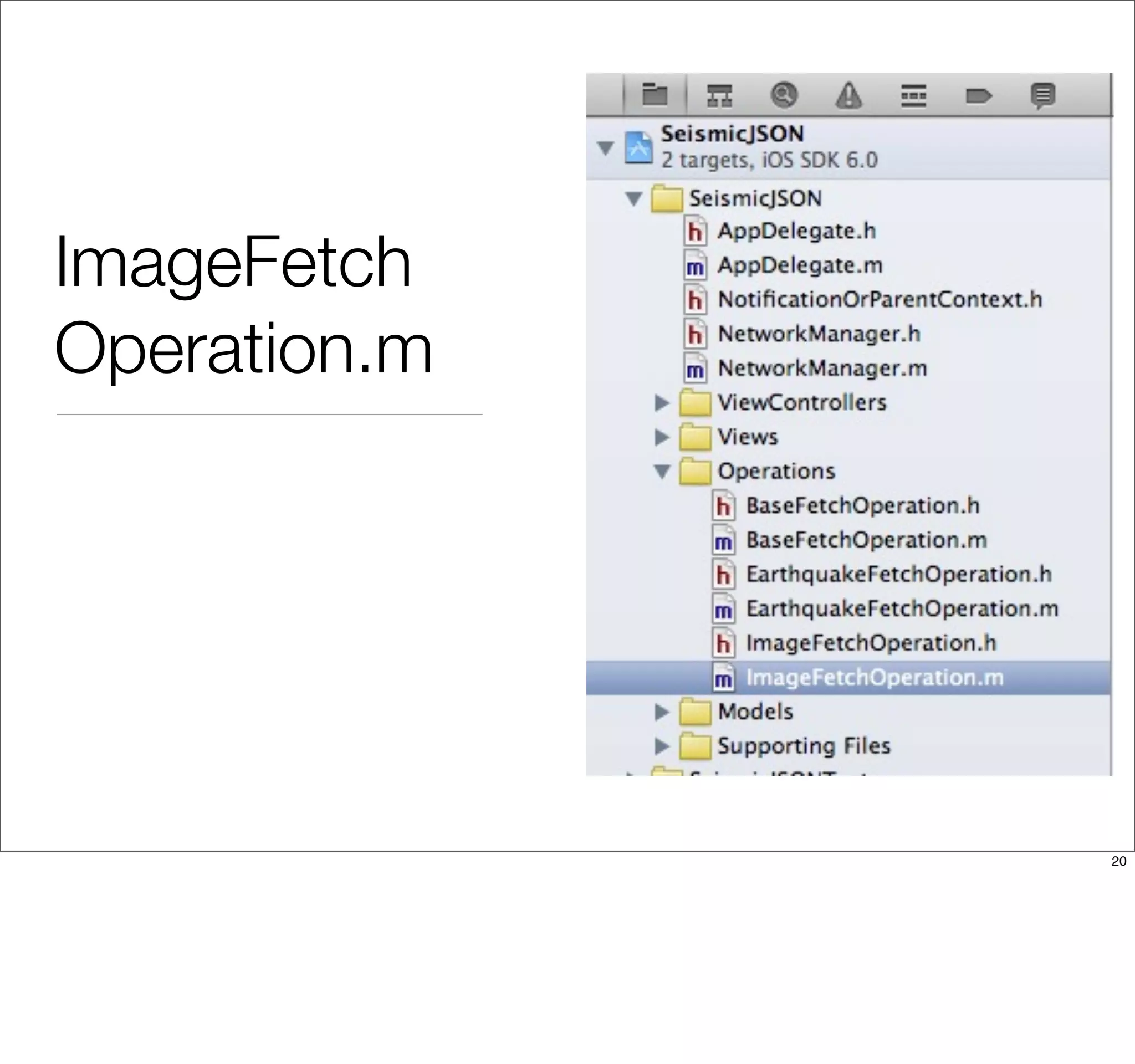Open NotificationOrParentContext.h file

(x=880, y=300)
